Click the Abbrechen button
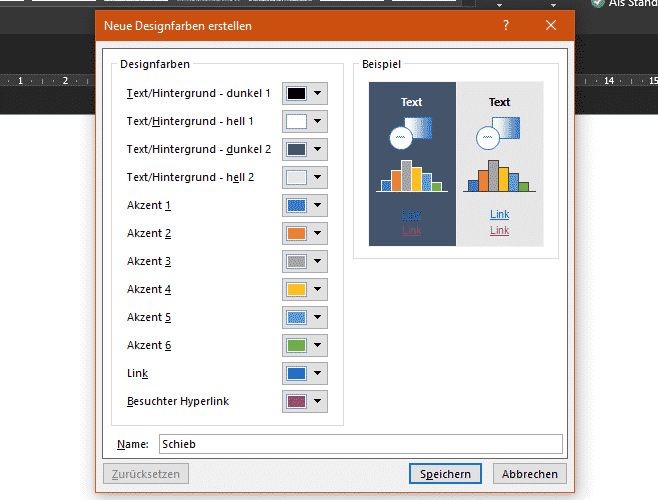Screen dimensions: 658x500 tap(530, 474)
